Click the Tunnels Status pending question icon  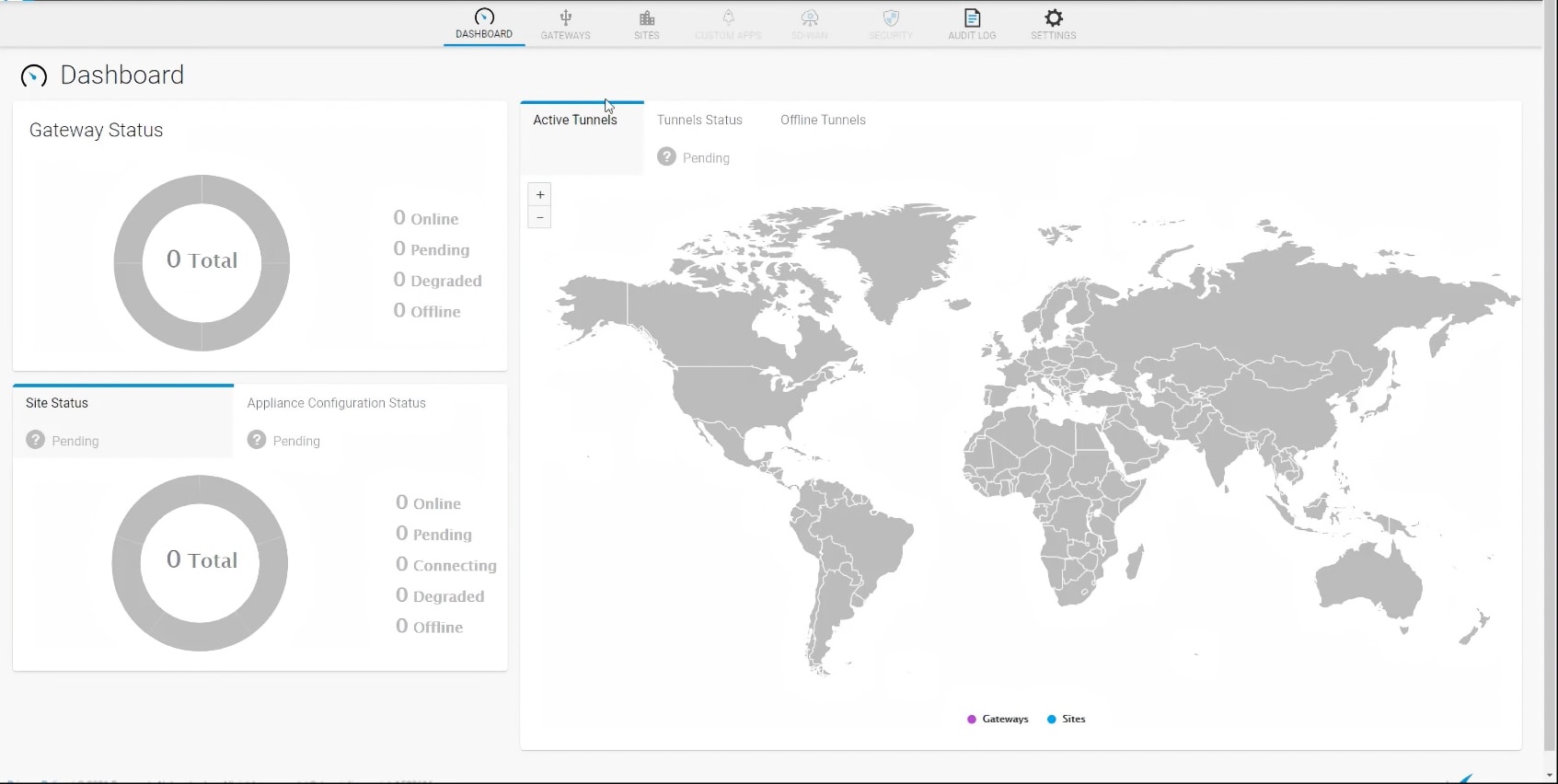point(666,157)
